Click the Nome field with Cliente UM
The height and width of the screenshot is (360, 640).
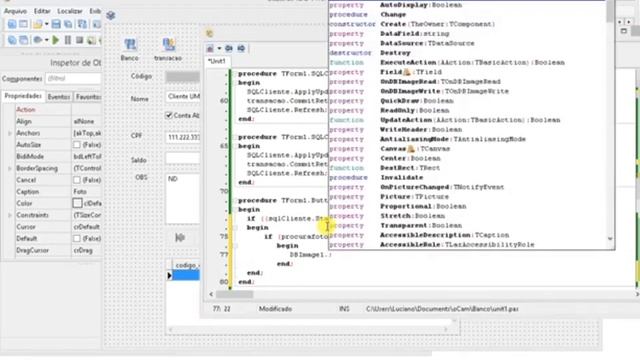(x=182, y=96)
